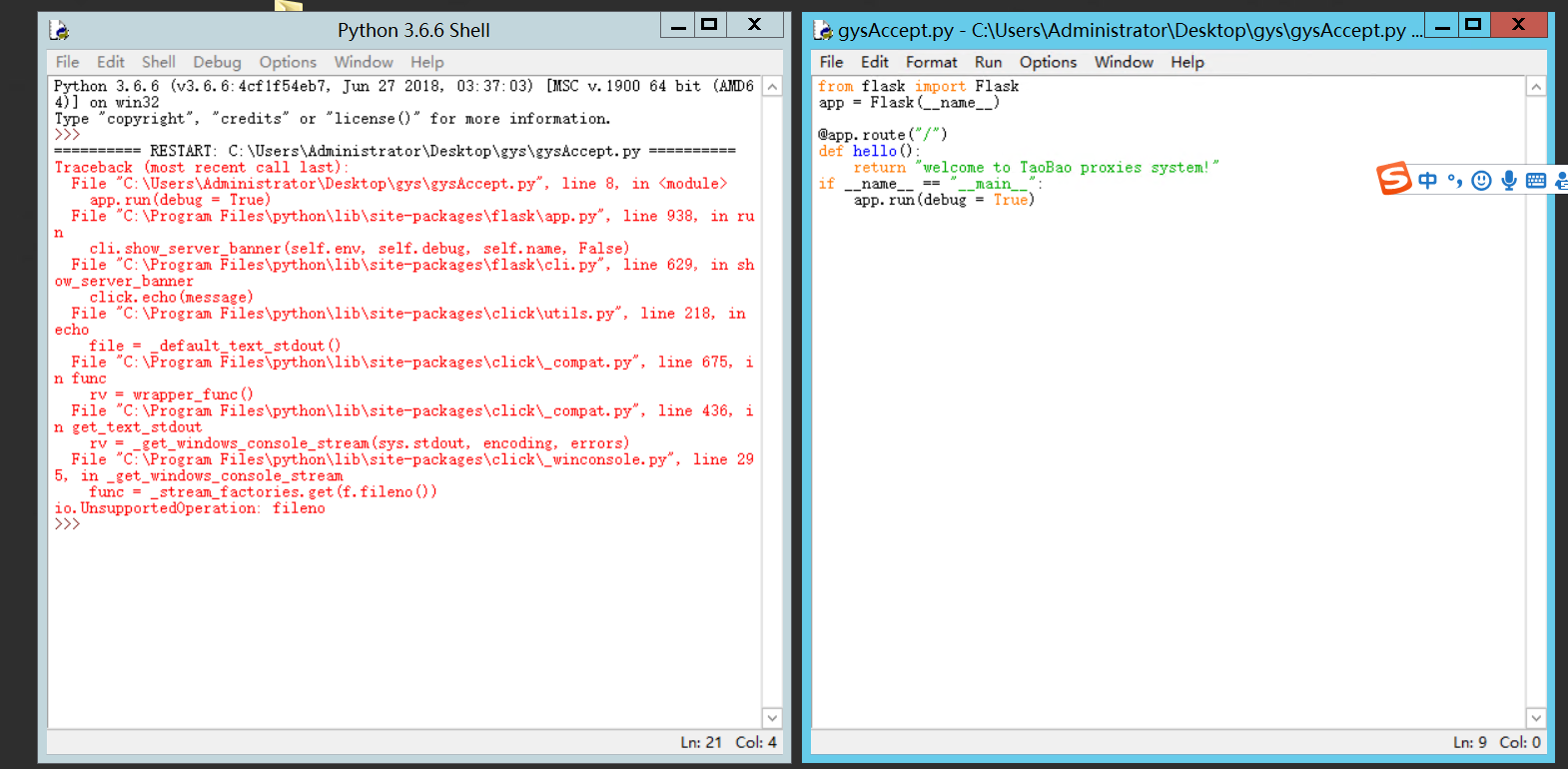This screenshot has width=1568, height=769.
Task: Click the @app.route("/") decorator line
Action: pyautogui.click(x=882, y=135)
